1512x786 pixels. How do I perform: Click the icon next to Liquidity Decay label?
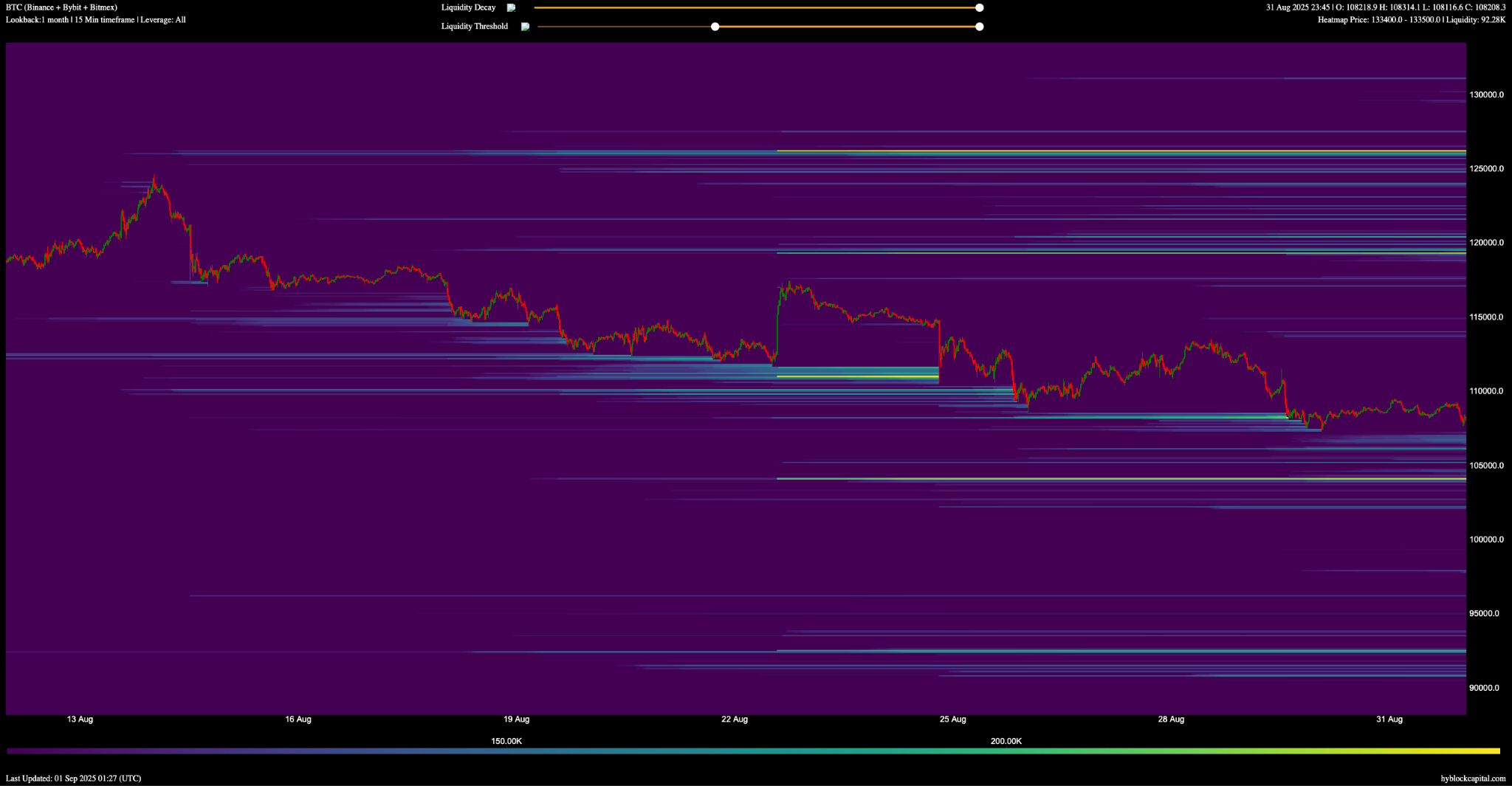click(x=510, y=7)
